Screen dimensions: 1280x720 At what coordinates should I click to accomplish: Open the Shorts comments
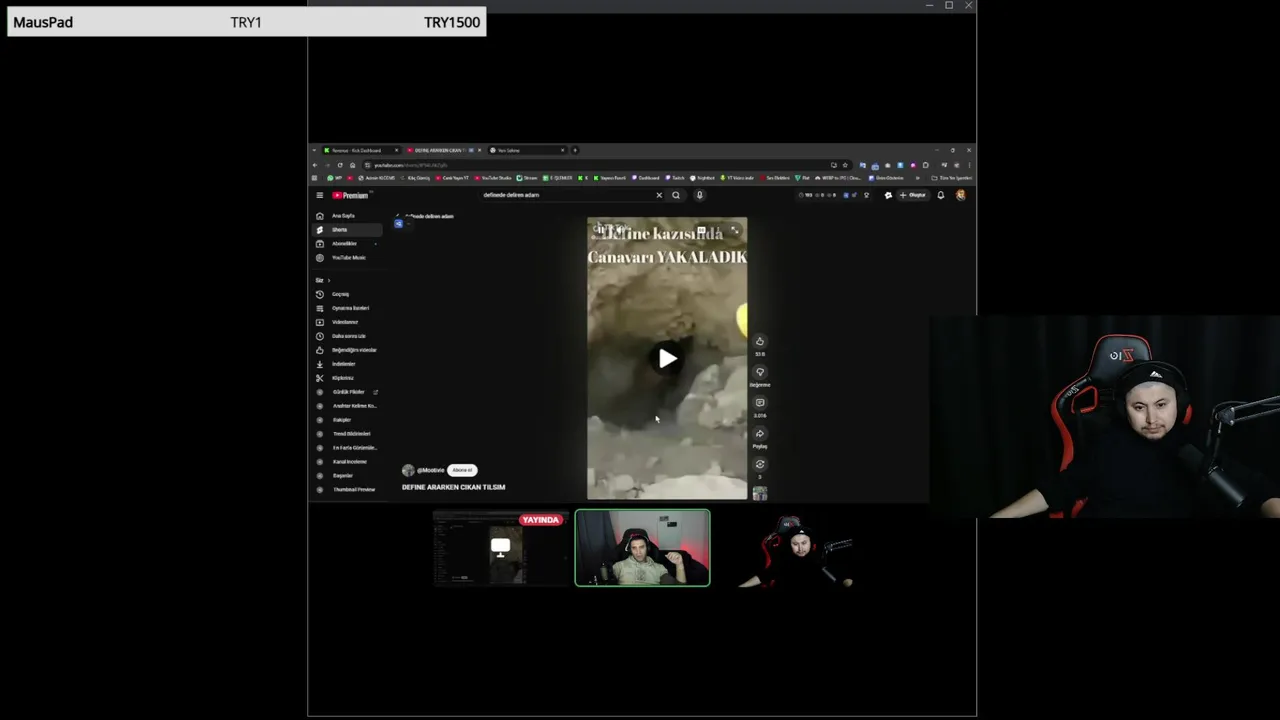760,403
